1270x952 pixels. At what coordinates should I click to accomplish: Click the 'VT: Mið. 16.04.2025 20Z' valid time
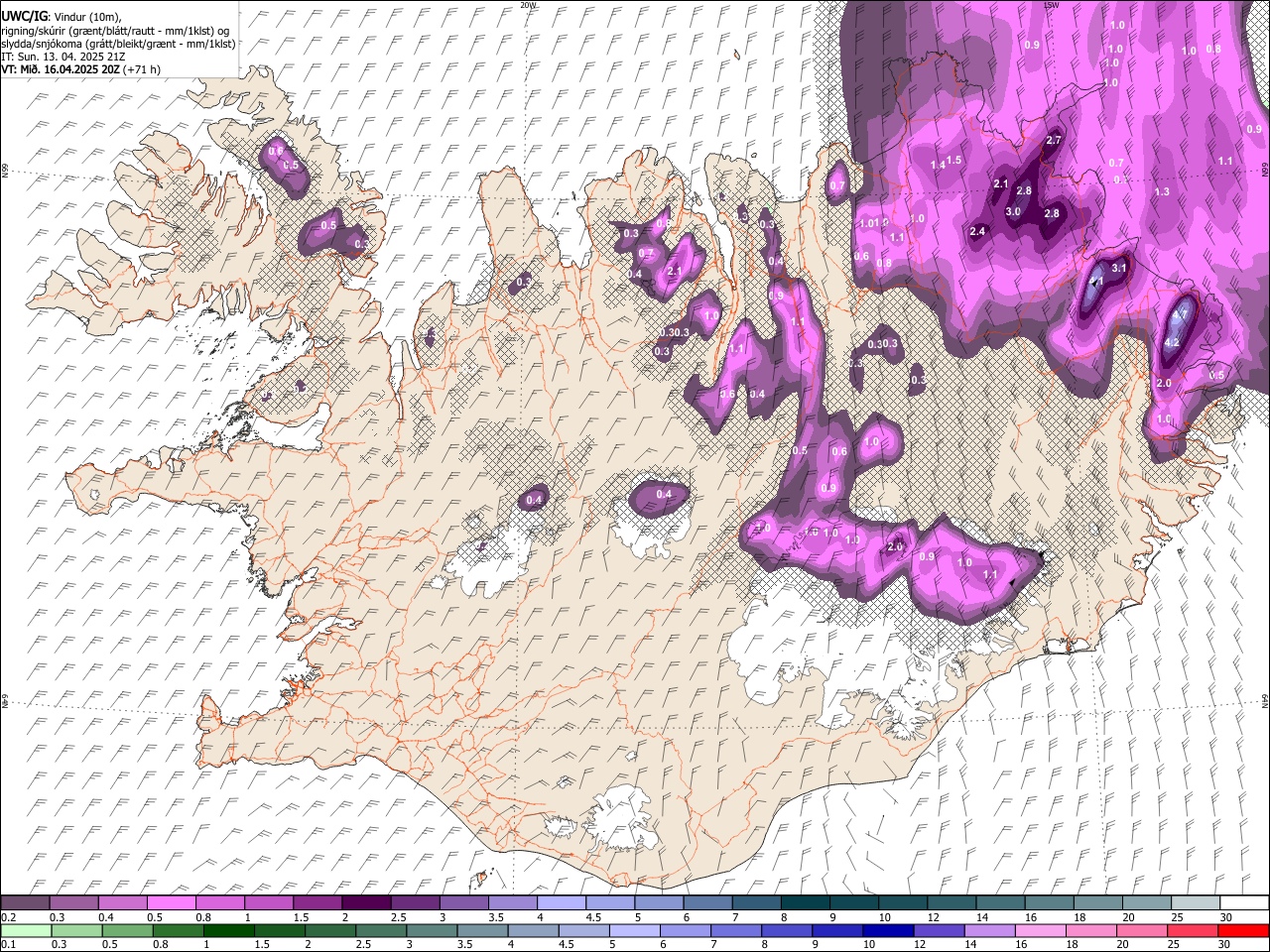(61, 69)
